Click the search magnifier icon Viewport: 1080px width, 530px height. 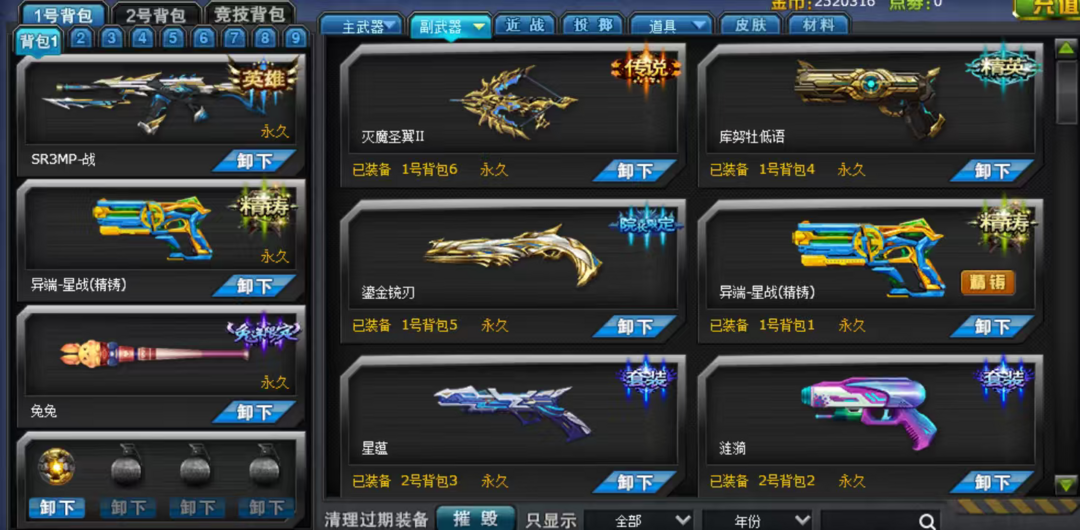tap(927, 521)
